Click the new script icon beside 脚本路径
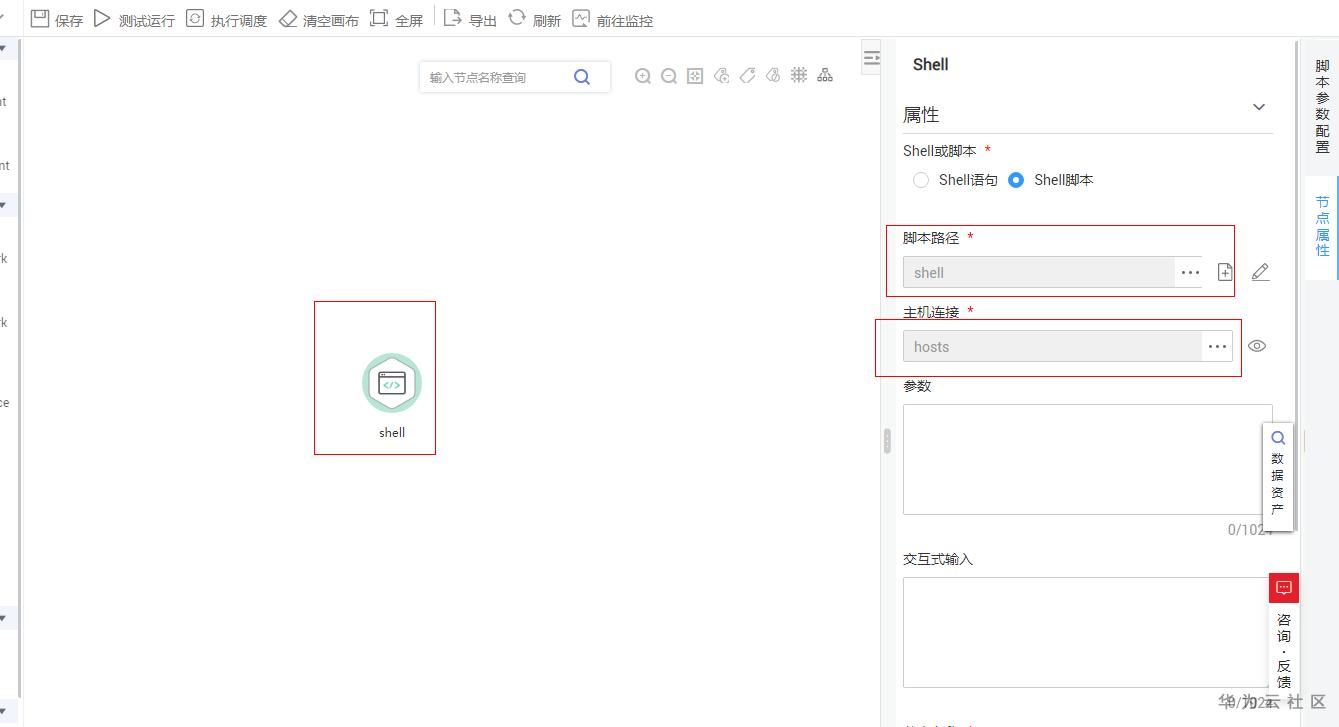This screenshot has height=727, width=1339. point(1225,272)
